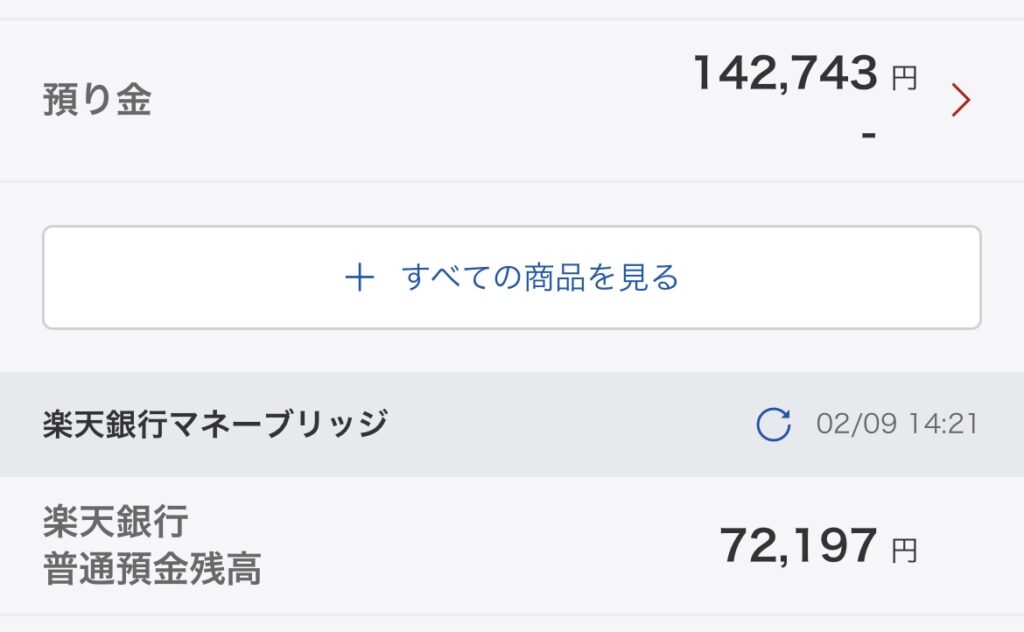Tap the 楽天銀行マネーブリッジ section header
1024x632 pixels.
click(215, 424)
